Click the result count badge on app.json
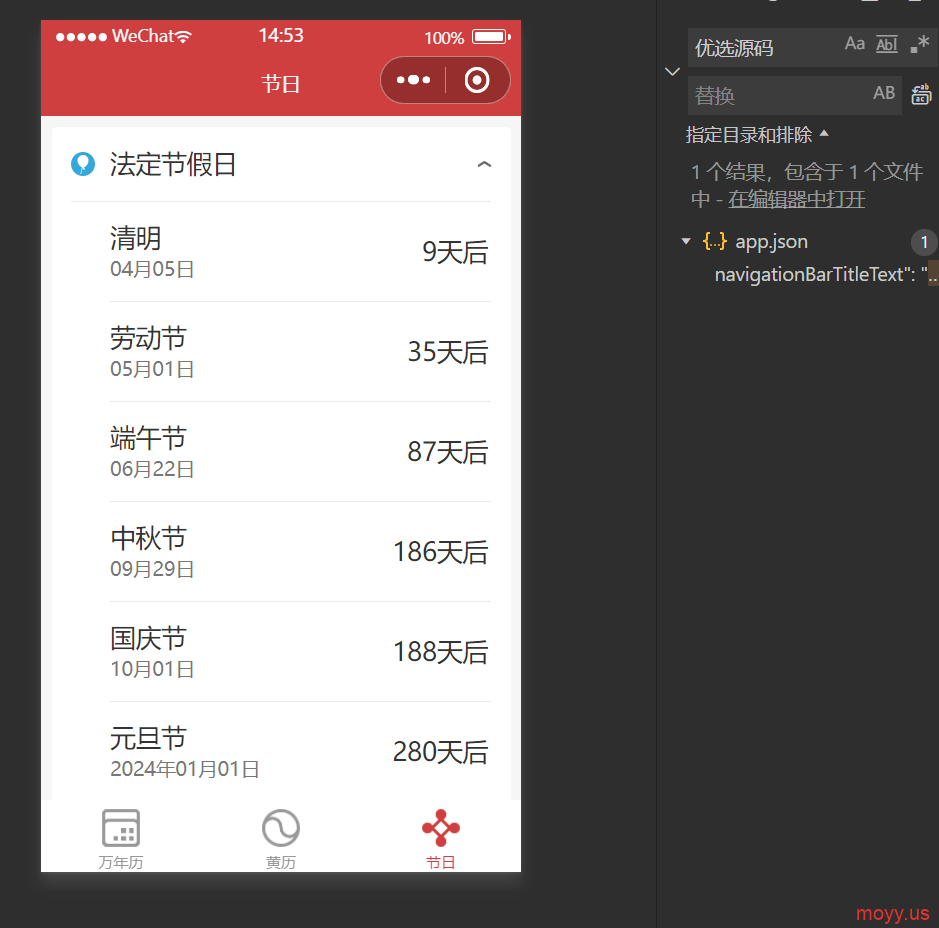Image resolution: width=939 pixels, height=928 pixels. tap(924, 242)
